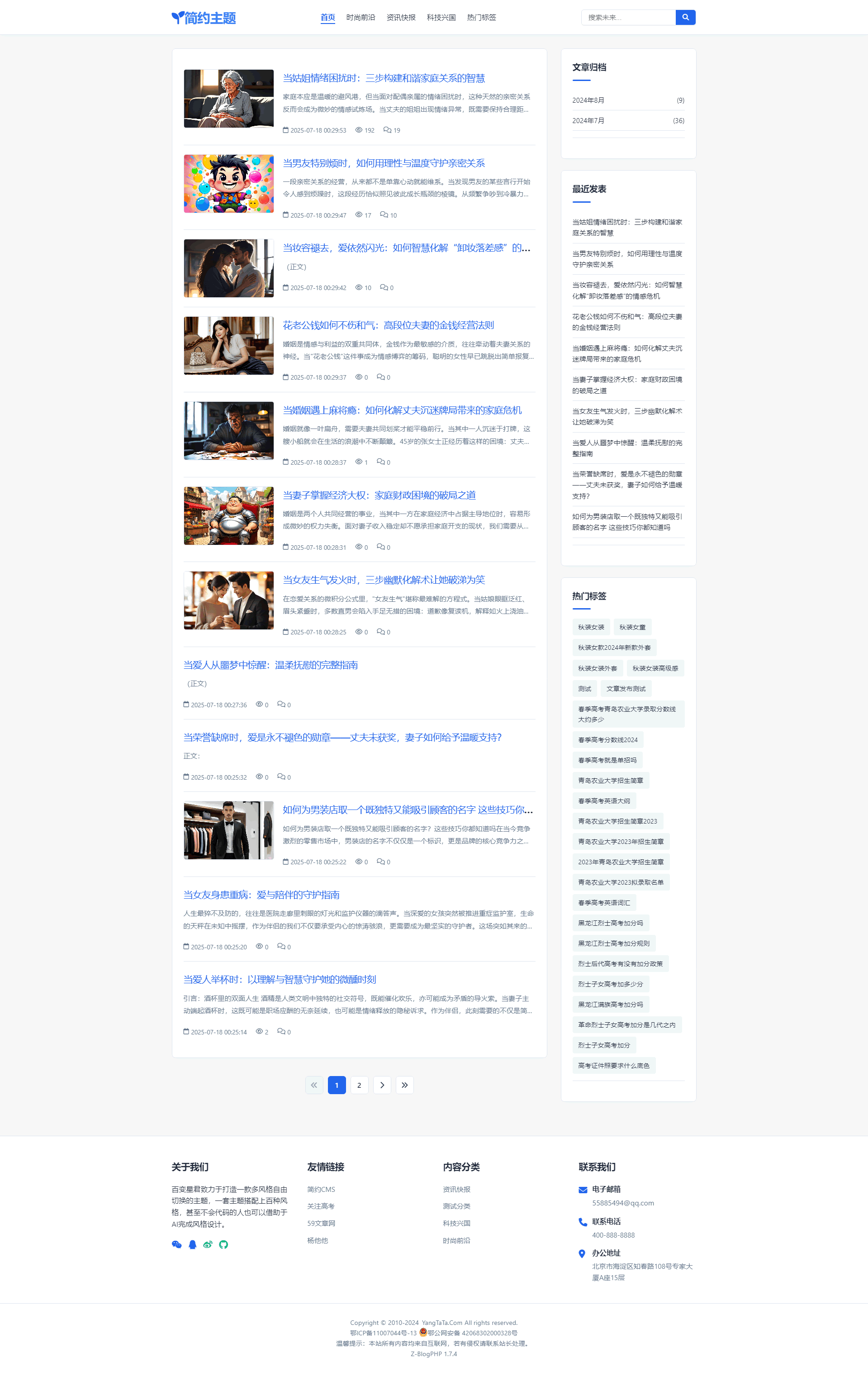
Task: Click the blue search magnifier button
Action: pyautogui.click(x=685, y=17)
